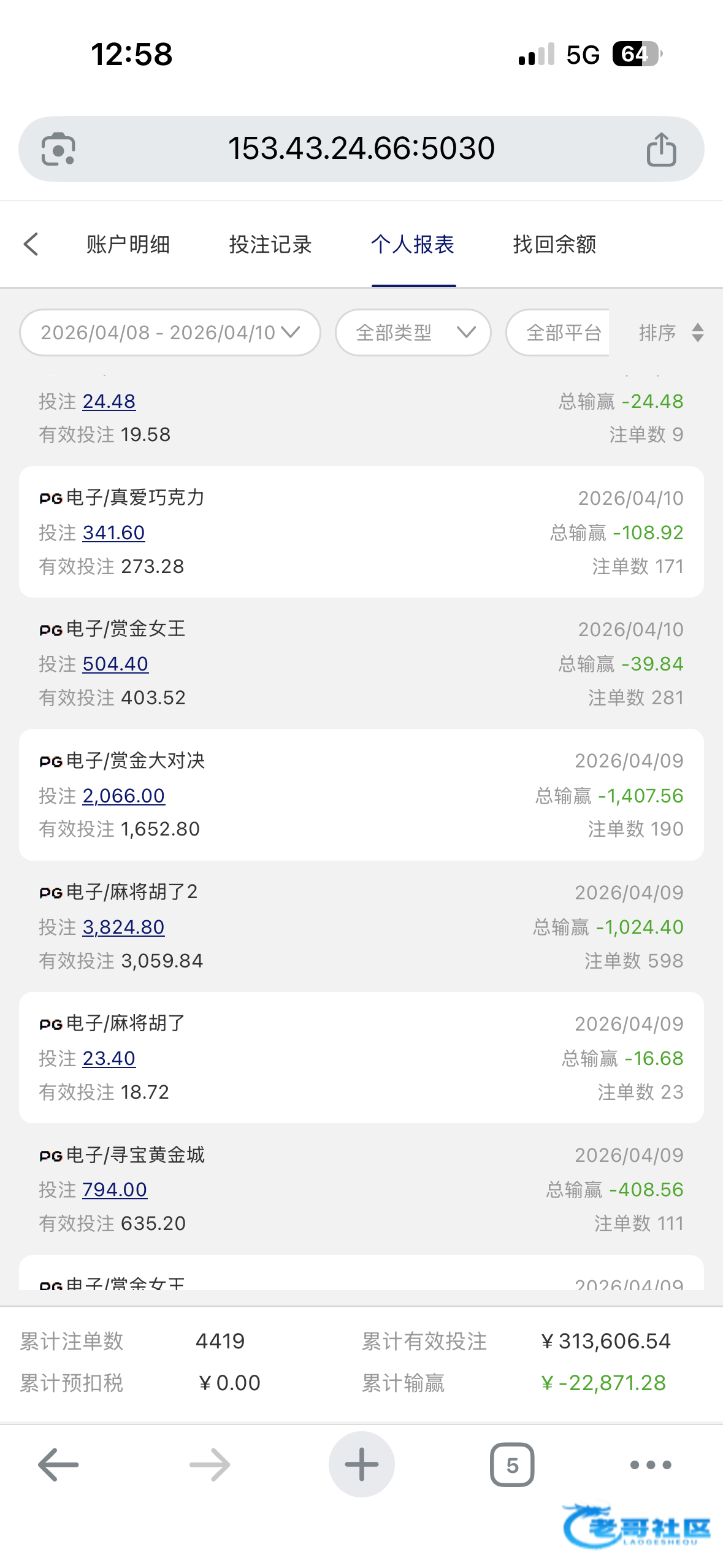Open the date range 2026/04/08 - 2026/04/10 dropdown

coord(170,332)
